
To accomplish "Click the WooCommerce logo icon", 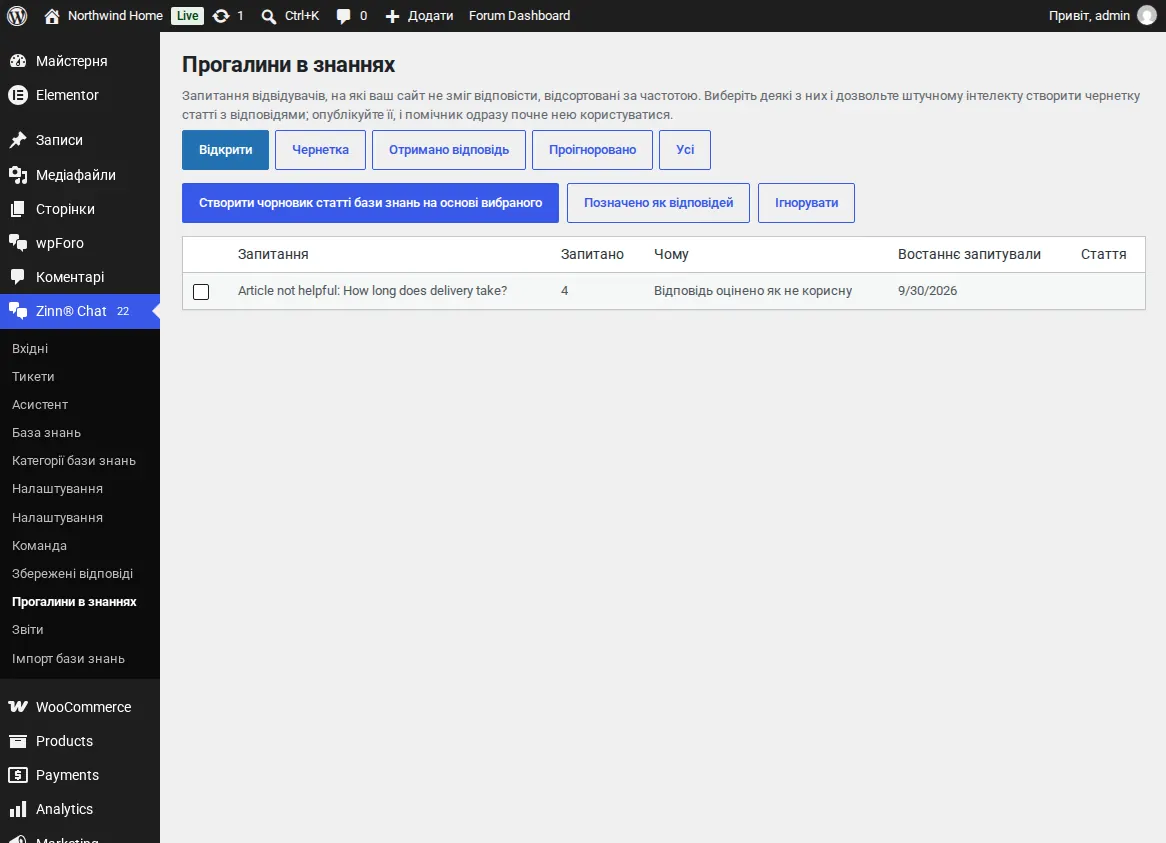I will [x=18, y=707].
